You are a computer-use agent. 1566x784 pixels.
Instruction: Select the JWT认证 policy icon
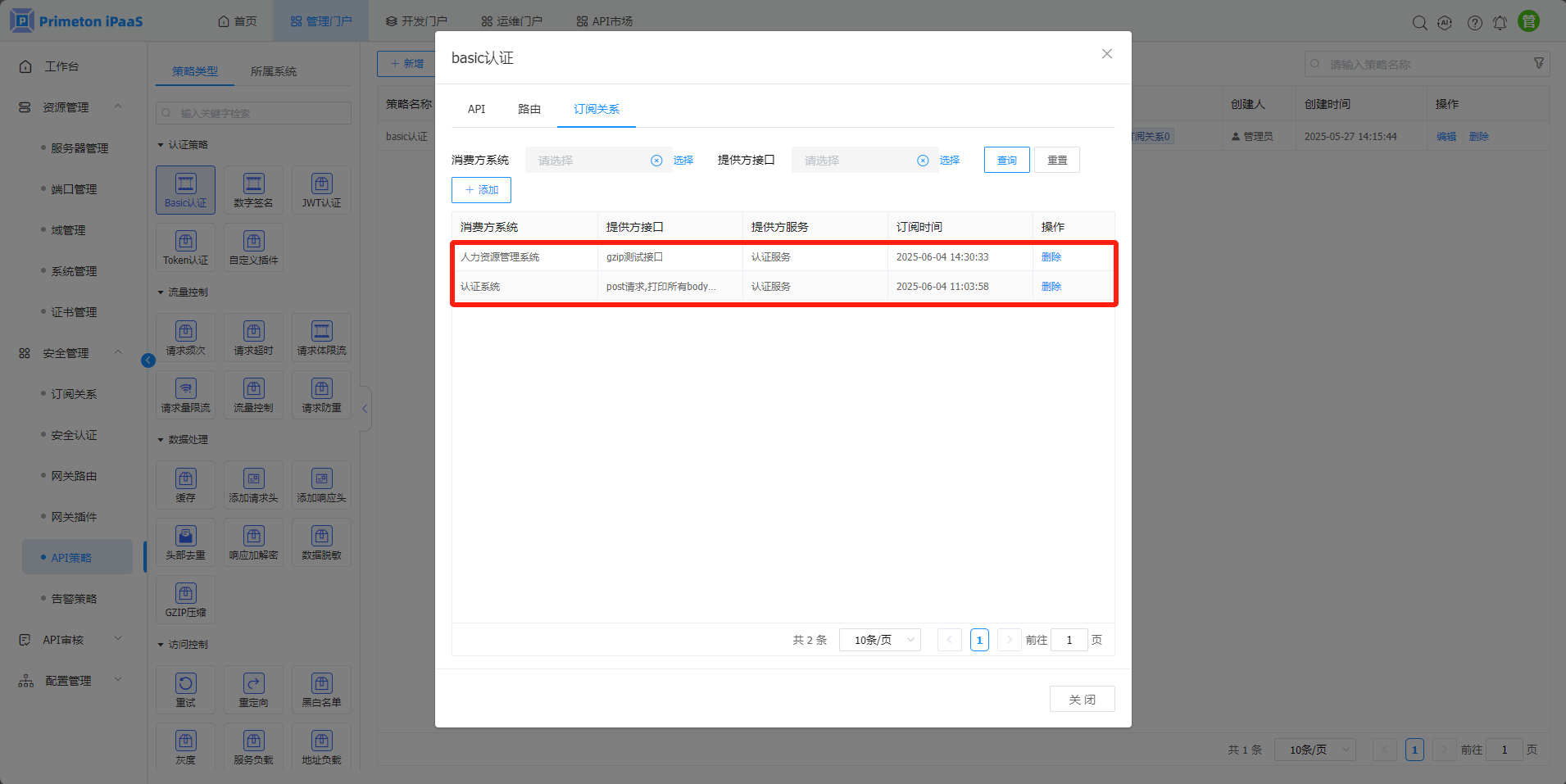[321, 190]
